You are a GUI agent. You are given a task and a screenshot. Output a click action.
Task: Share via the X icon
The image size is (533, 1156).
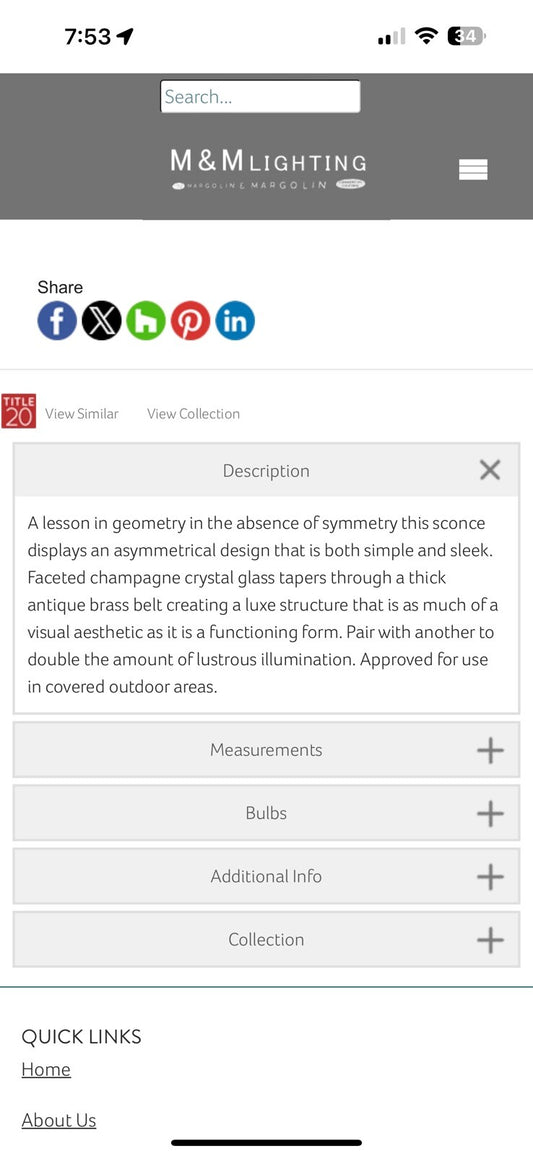[x=102, y=321]
